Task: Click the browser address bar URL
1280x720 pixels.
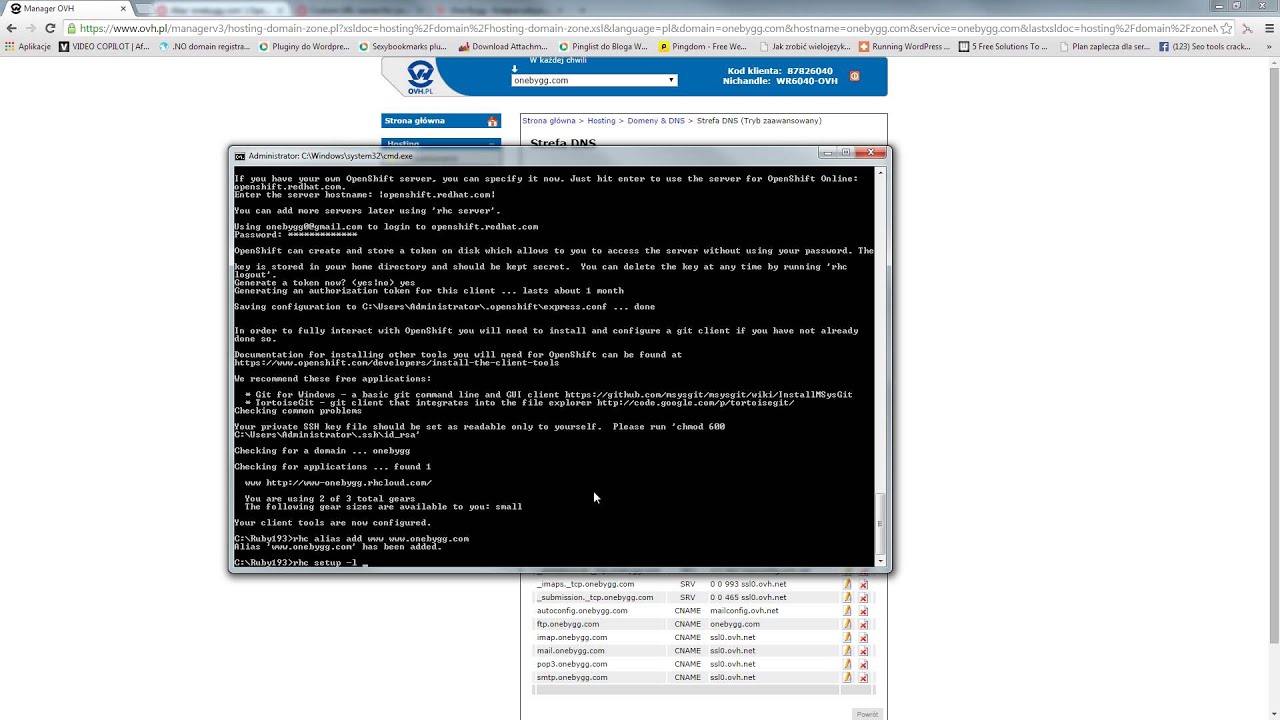Action: (x=640, y=29)
